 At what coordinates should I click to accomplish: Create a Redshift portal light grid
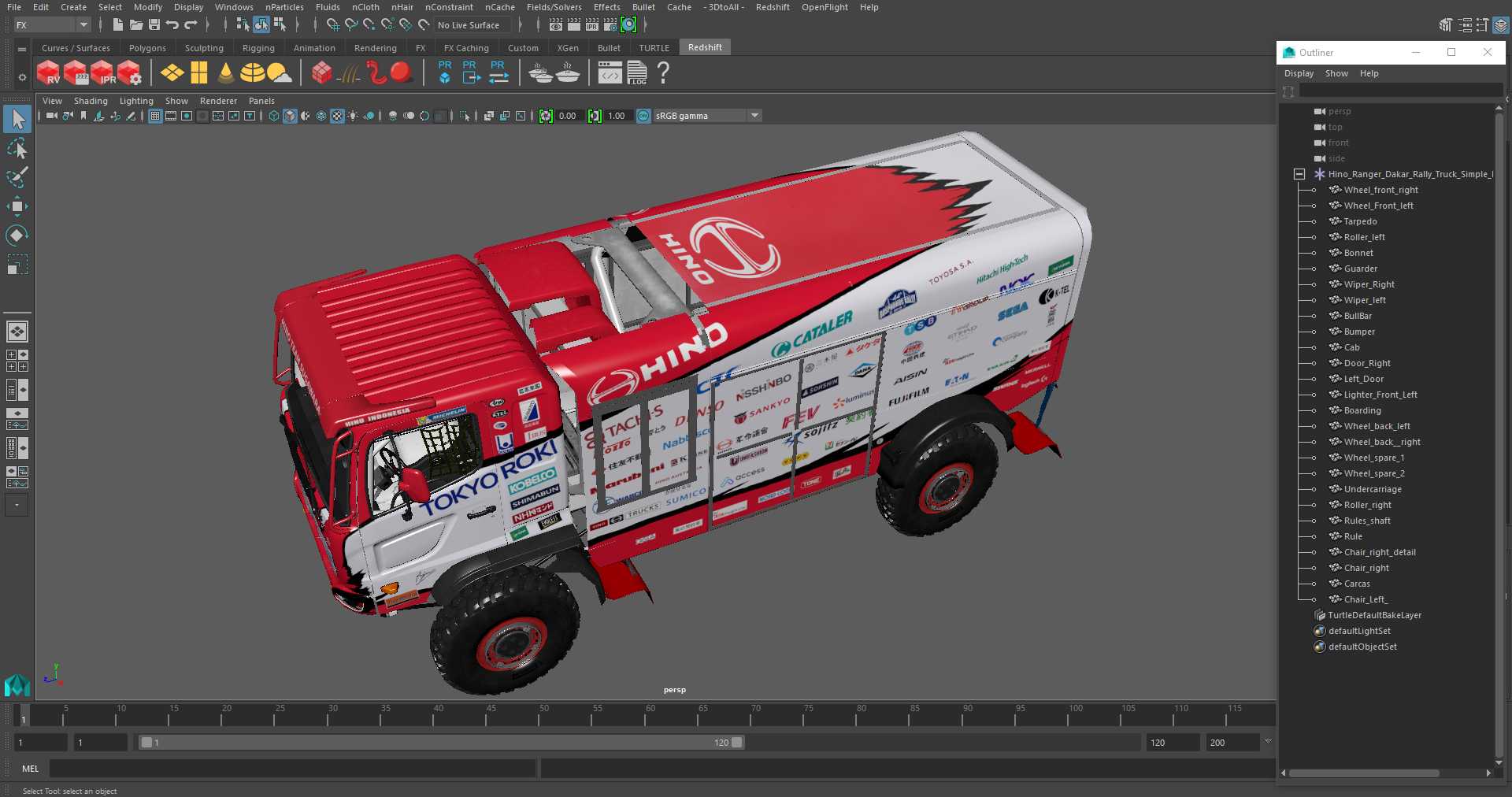pyautogui.click(x=199, y=72)
